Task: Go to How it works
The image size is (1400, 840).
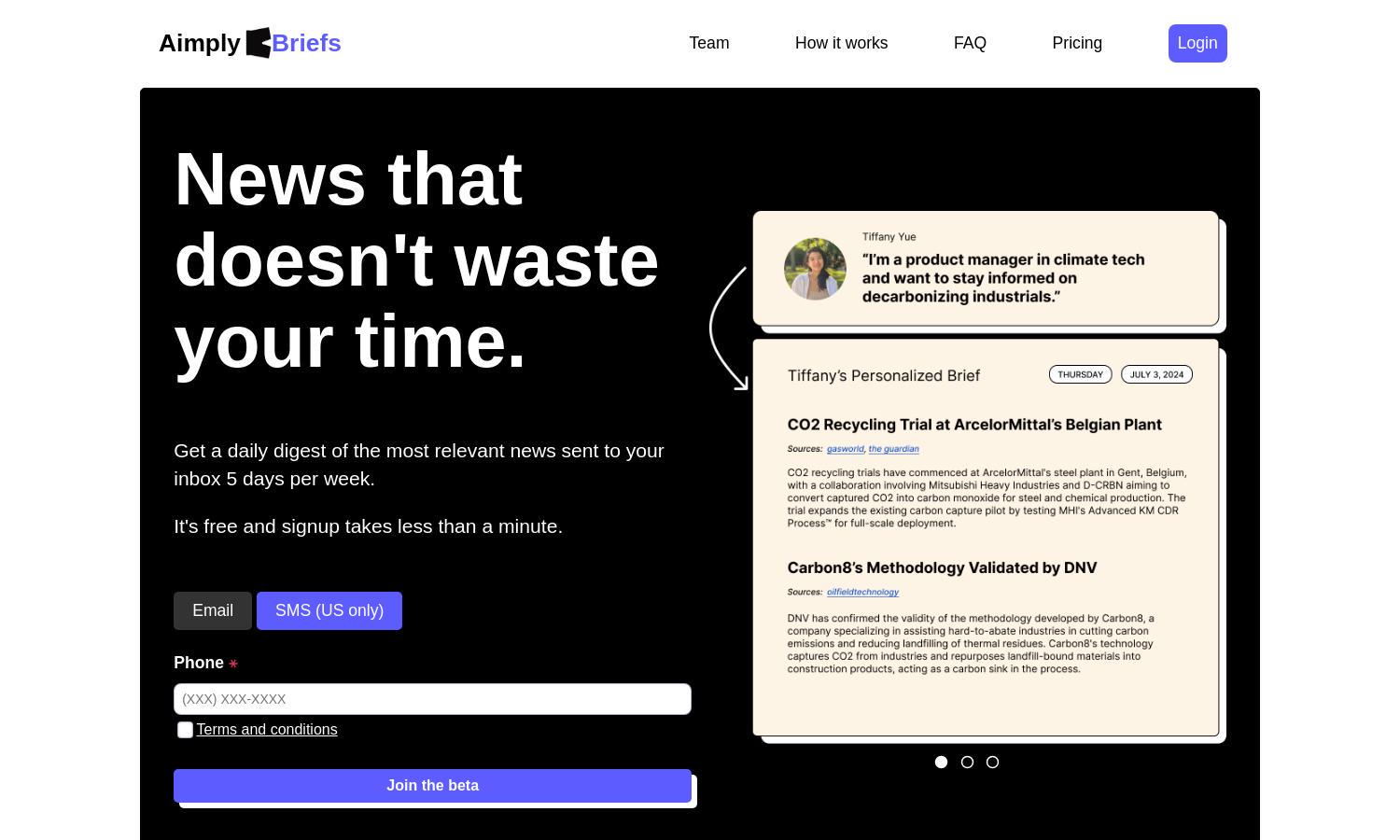Action: coord(841,43)
